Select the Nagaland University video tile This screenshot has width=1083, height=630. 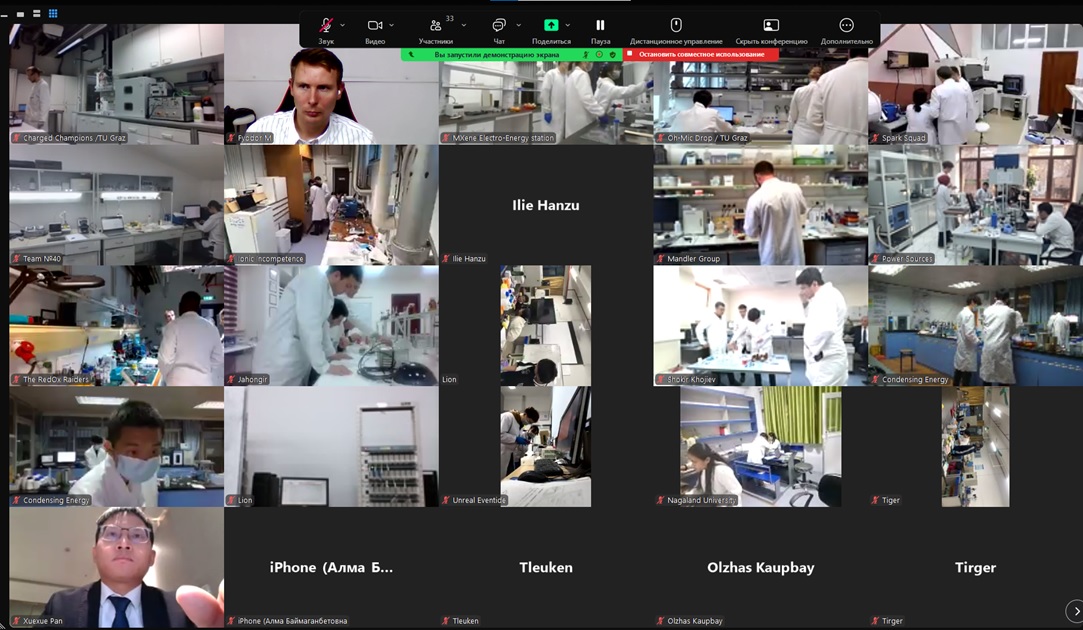[x=760, y=447]
